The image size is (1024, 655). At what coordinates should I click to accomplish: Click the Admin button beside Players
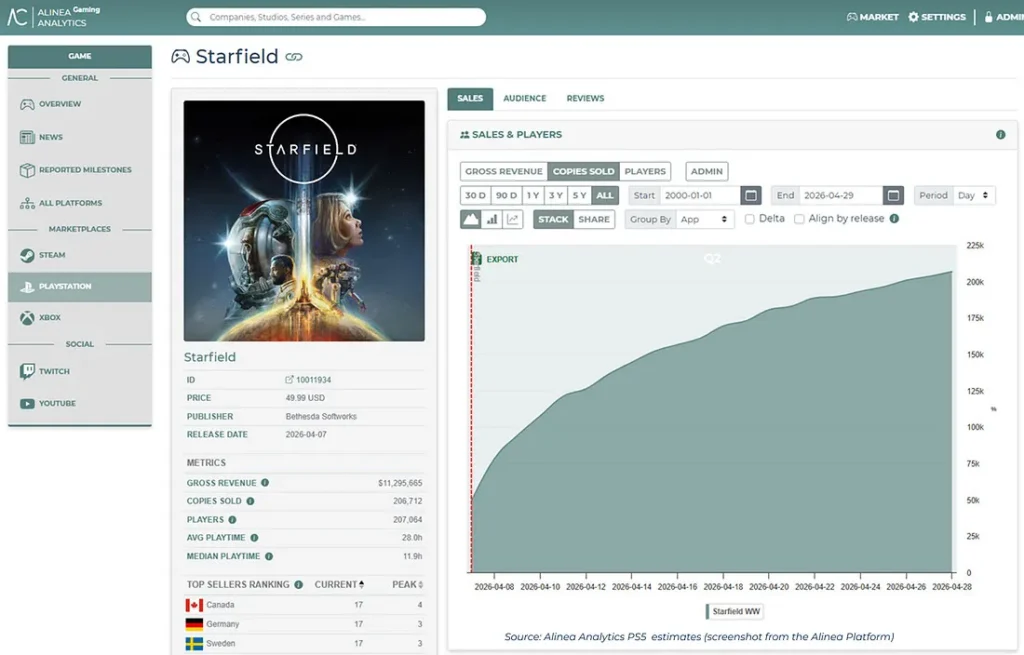(707, 171)
